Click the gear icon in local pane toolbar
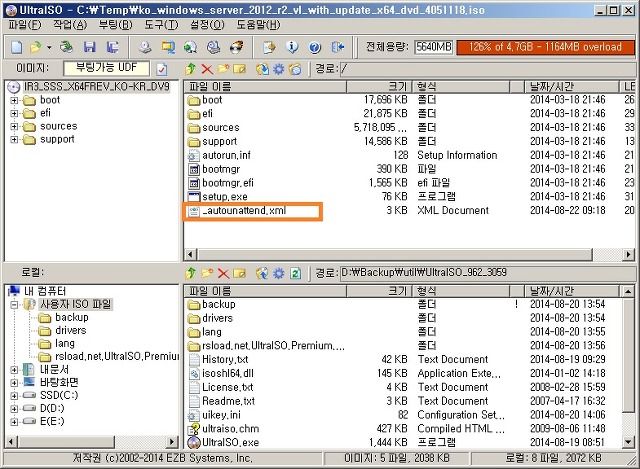The width and height of the screenshot is (640, 469). [x=278, y=273]
